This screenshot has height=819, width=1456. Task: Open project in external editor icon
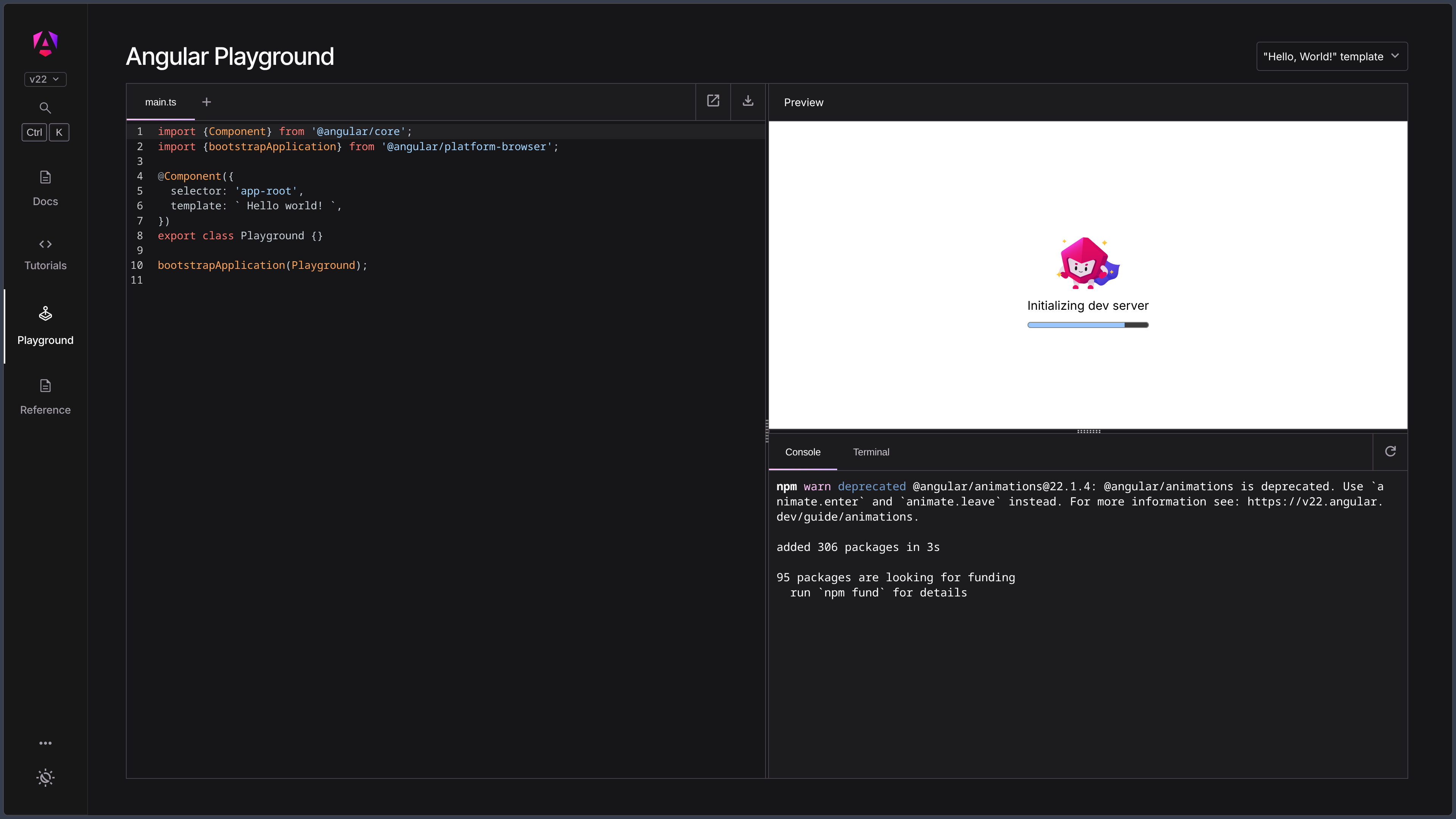pos(713,101)
